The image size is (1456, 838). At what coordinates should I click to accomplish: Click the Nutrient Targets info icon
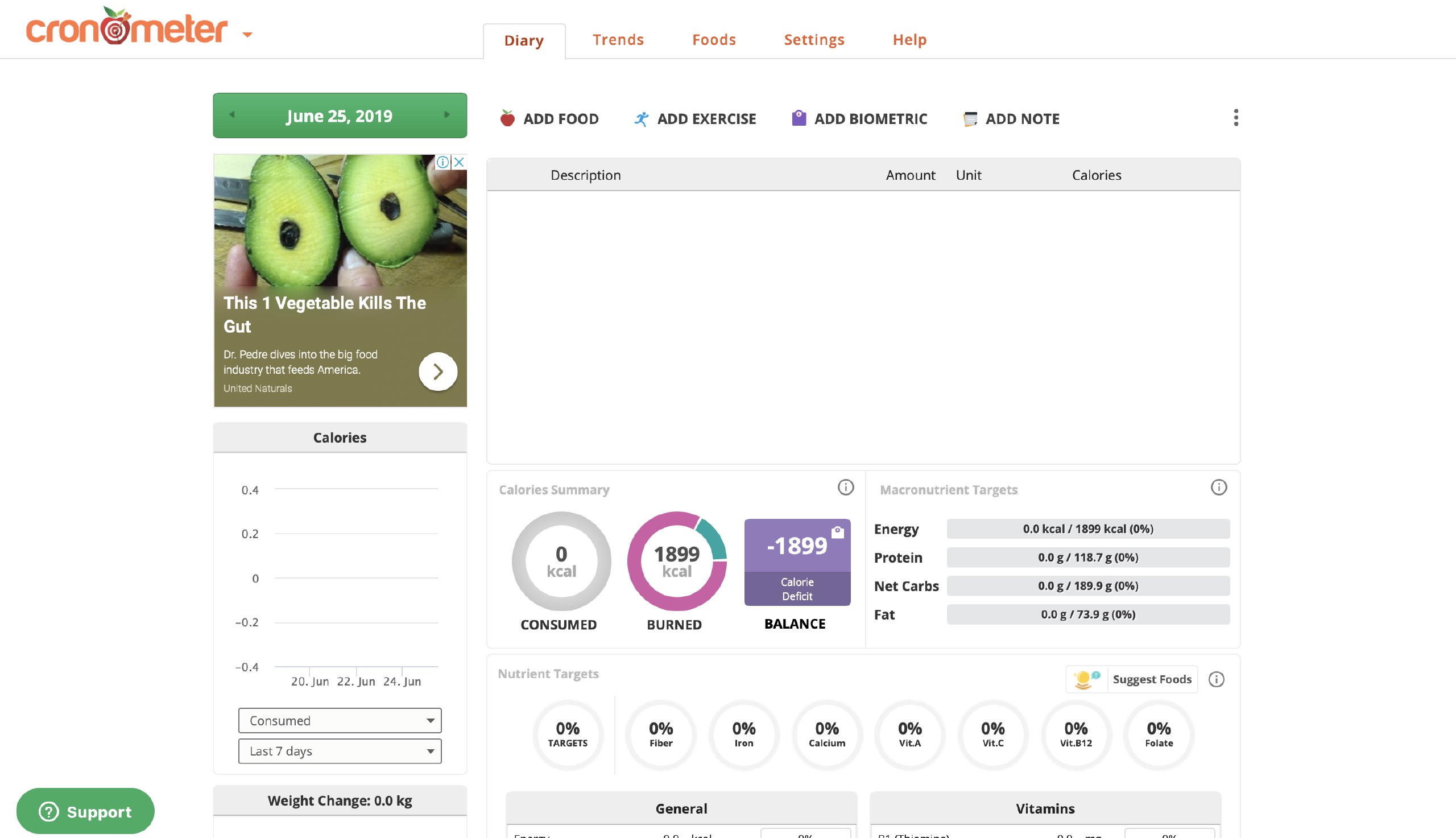point(1215,679)
